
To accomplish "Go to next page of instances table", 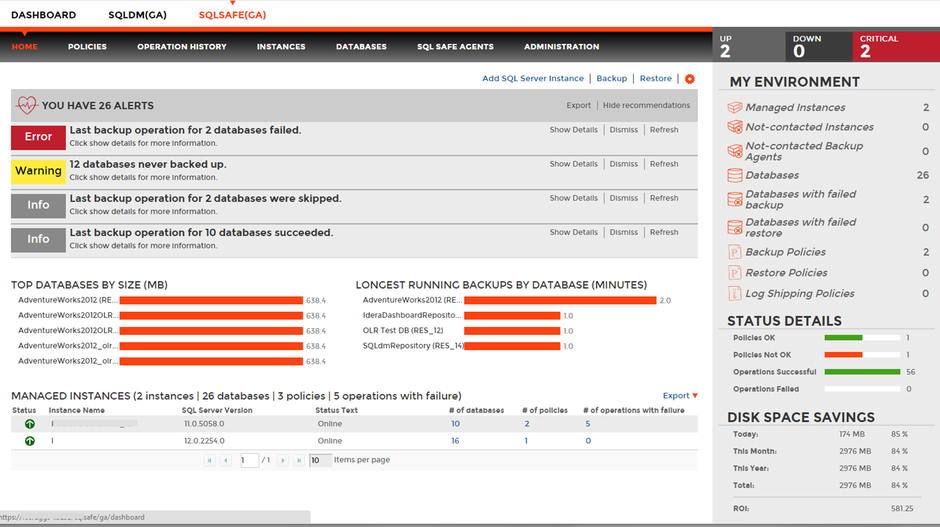I will (x=282, y=460).
